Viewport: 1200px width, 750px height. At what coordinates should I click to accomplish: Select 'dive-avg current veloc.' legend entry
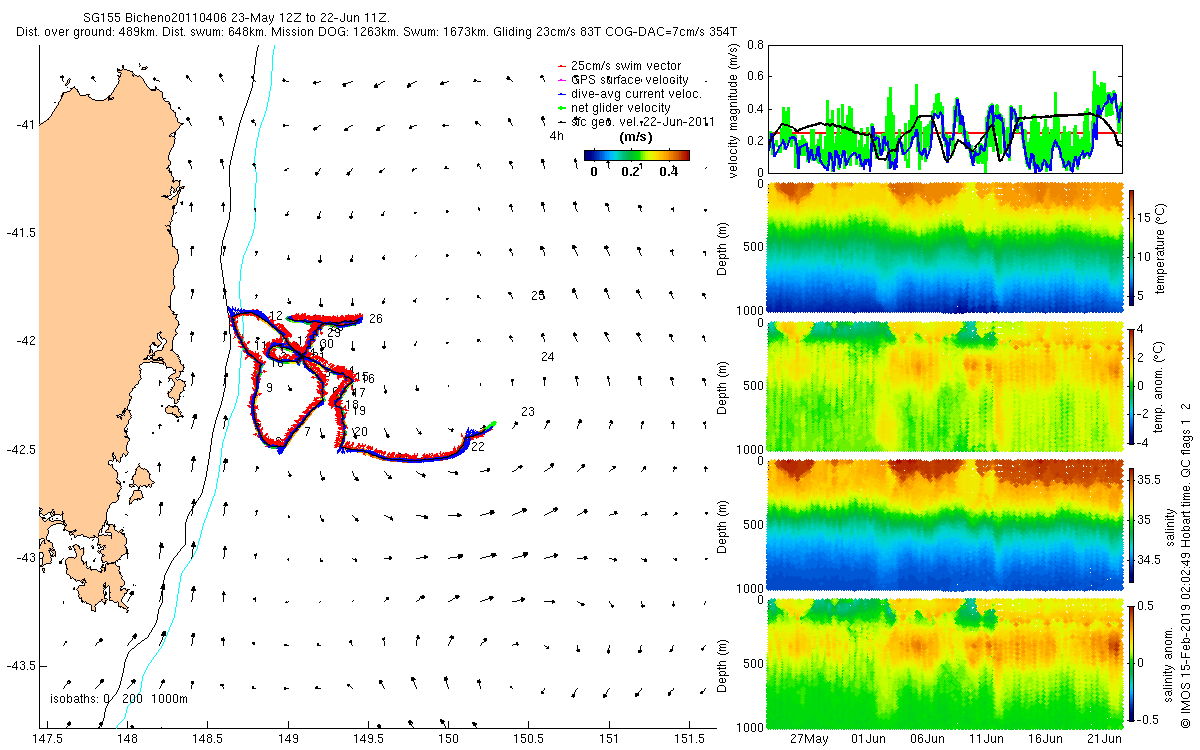tap(628, 93)
